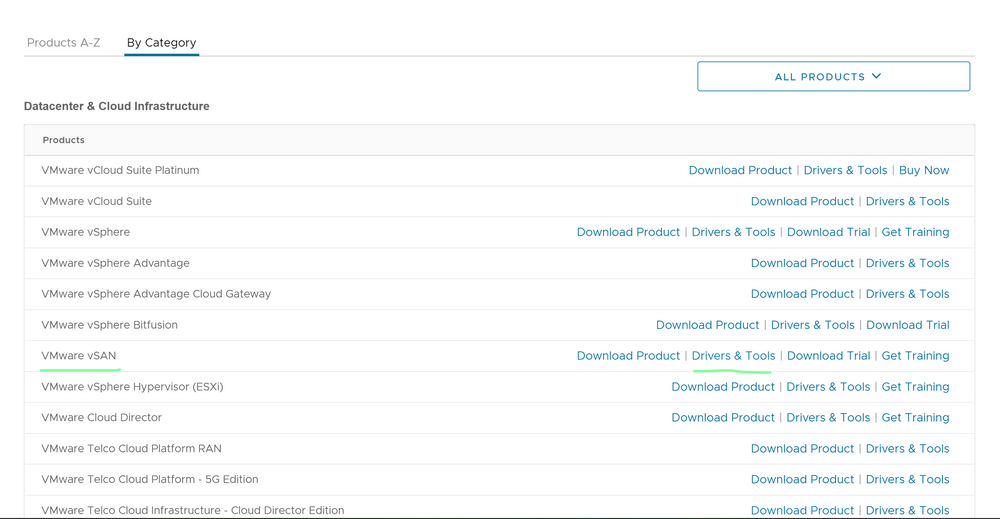This screenshot has height=519, width=1000.
Task: Select VMware Telco Cloud Platform - 5G Edition name
Action: (x=150, y=479)
